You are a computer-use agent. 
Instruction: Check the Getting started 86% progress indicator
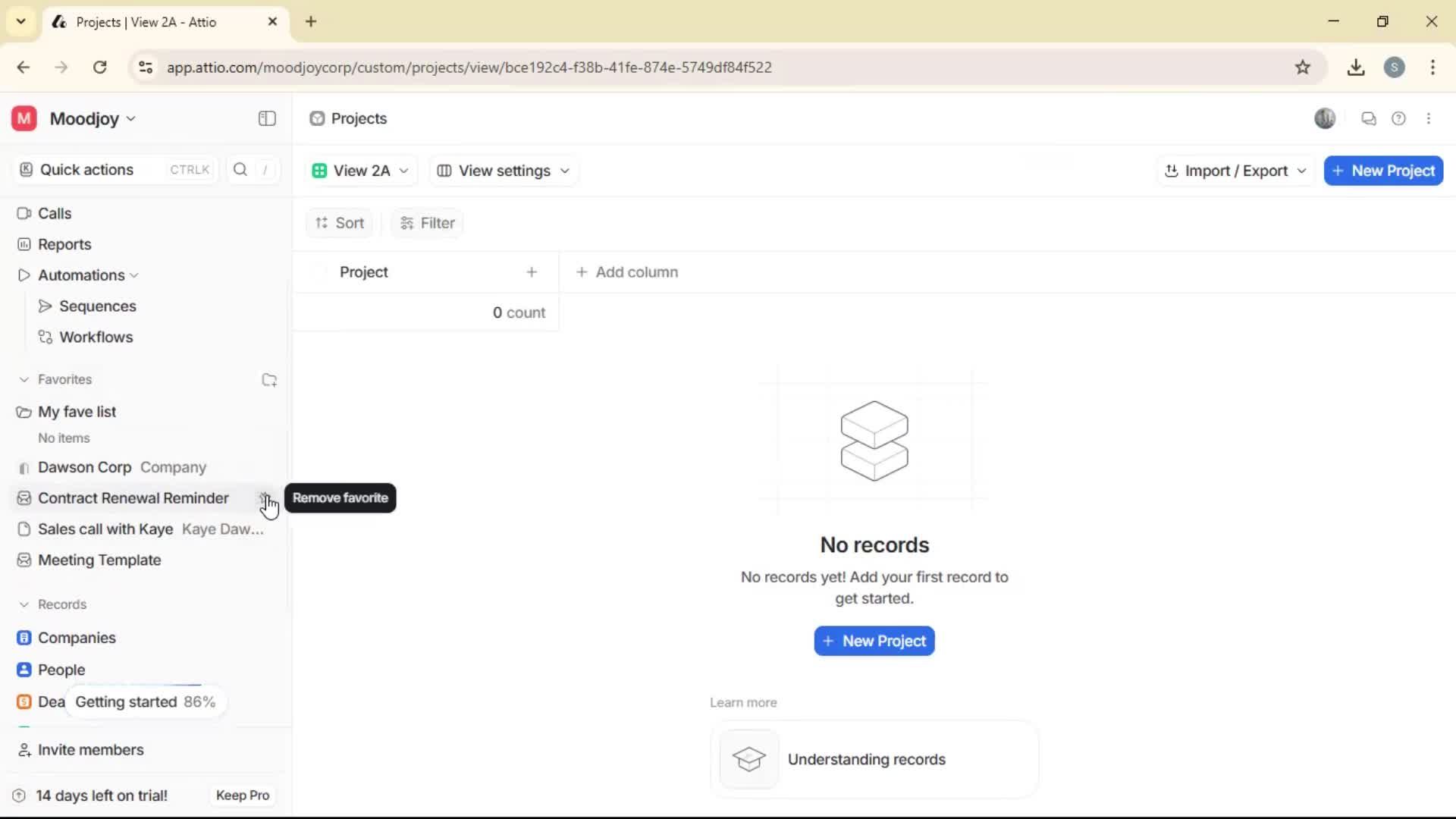pos(144,702)
